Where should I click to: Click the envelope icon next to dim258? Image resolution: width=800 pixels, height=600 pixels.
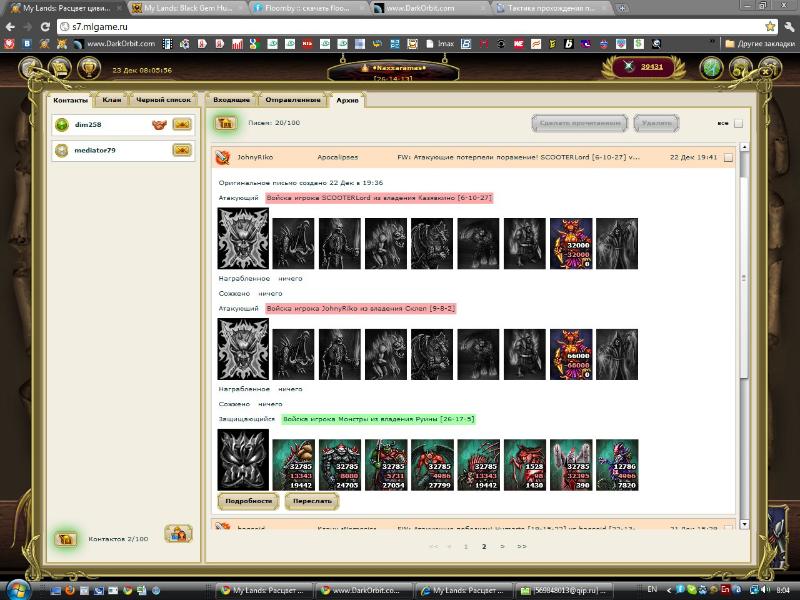tap(182, 125)
